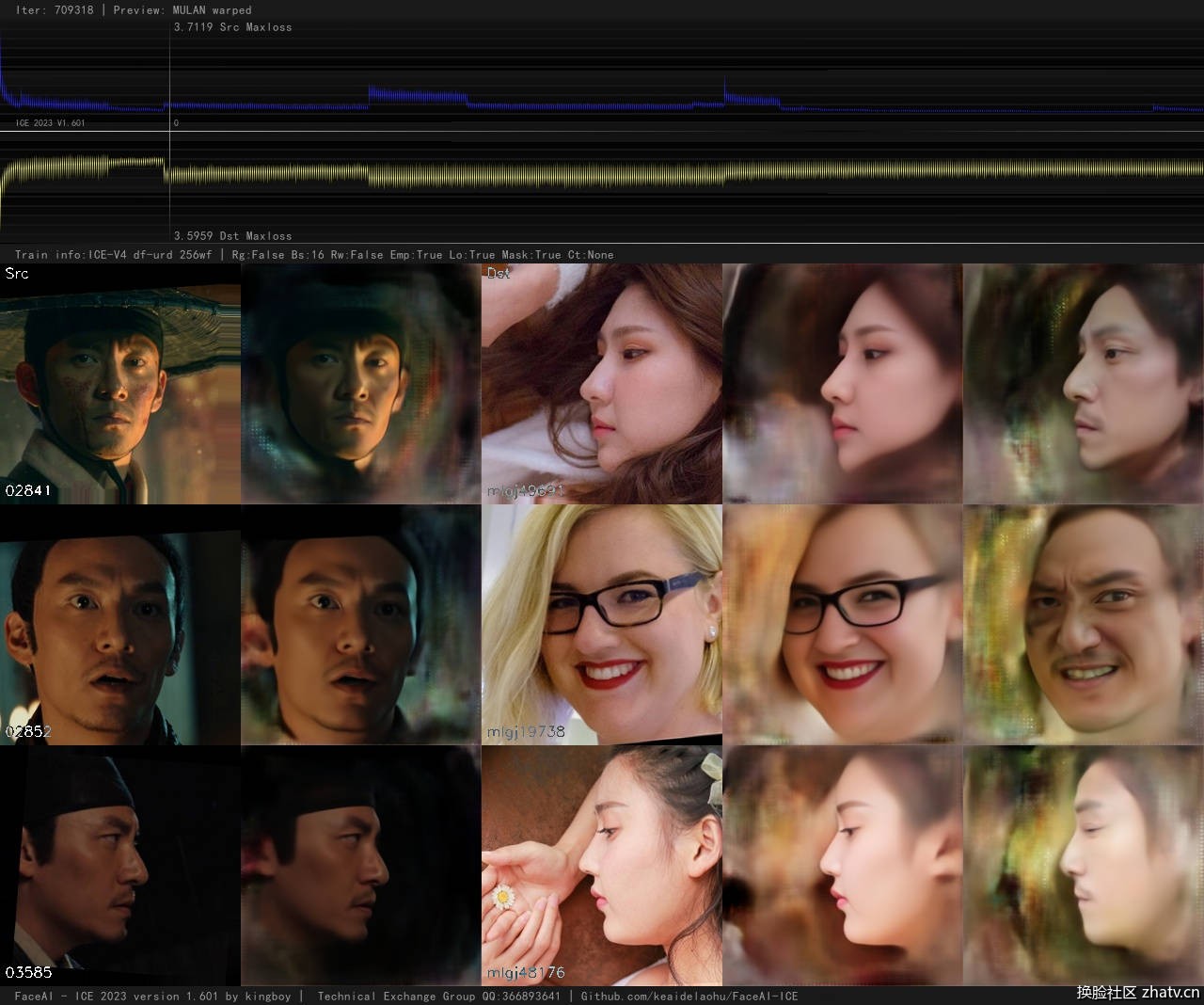Select the "Emp:True" setting text
The height and width of the screenshot is (1005, 1204).
(x=416, y=255)
